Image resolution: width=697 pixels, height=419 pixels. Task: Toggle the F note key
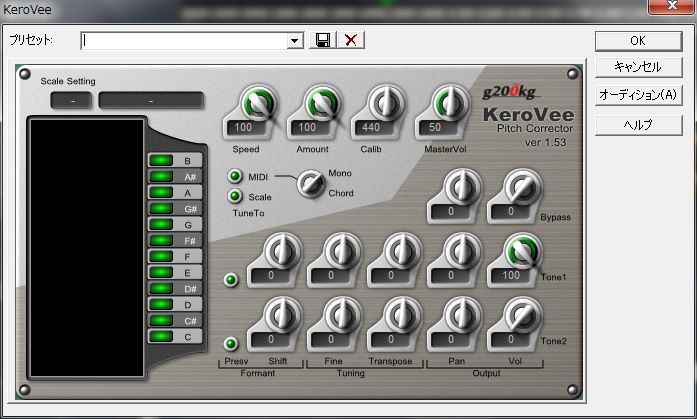pos(175,256)
